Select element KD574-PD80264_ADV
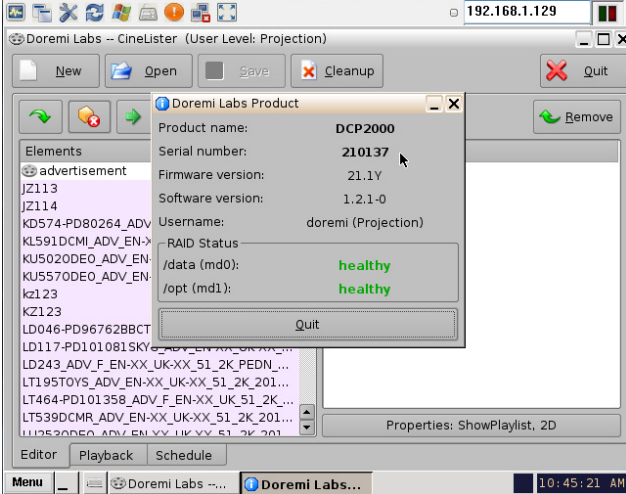This screenshot has height=494, width=626. pyautogui.click(x=86, y=224)
